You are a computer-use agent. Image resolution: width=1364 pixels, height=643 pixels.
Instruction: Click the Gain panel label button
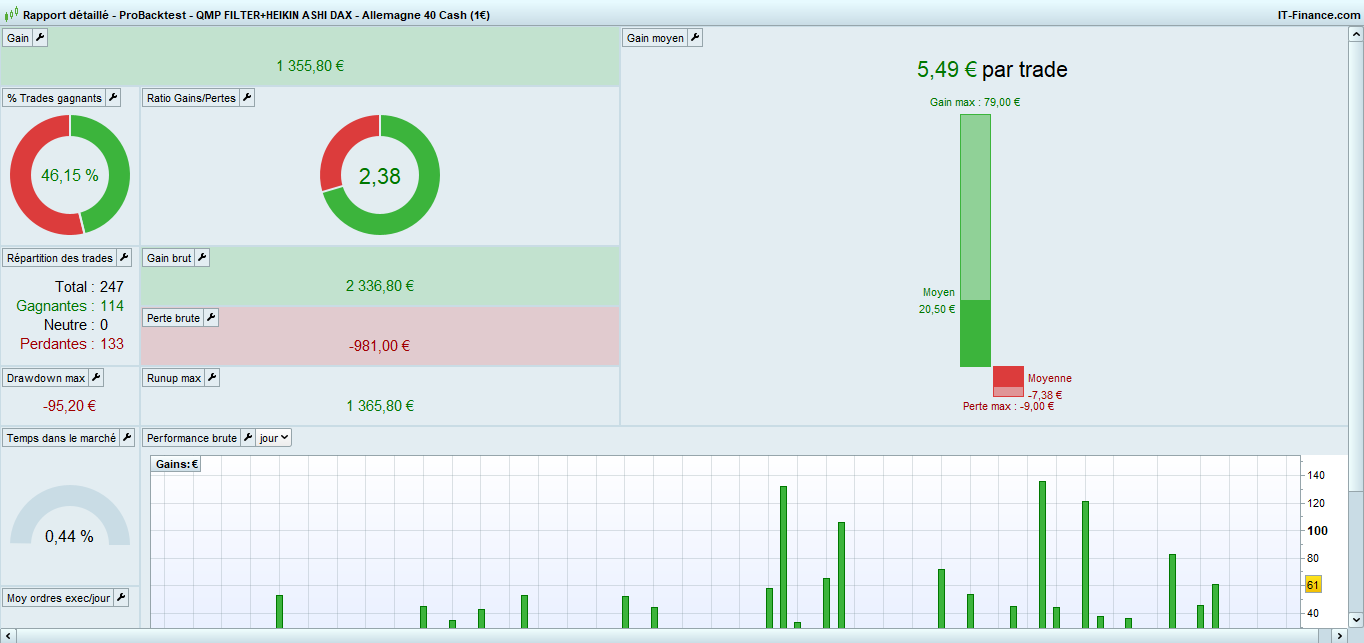(18, 38)
